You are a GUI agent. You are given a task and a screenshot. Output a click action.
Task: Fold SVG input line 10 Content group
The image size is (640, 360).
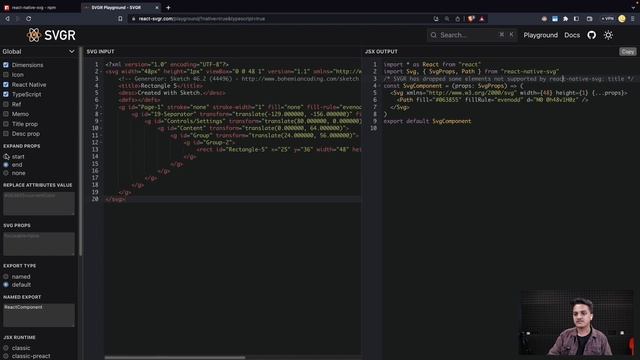pyautogui.click(x=102, y=129)
